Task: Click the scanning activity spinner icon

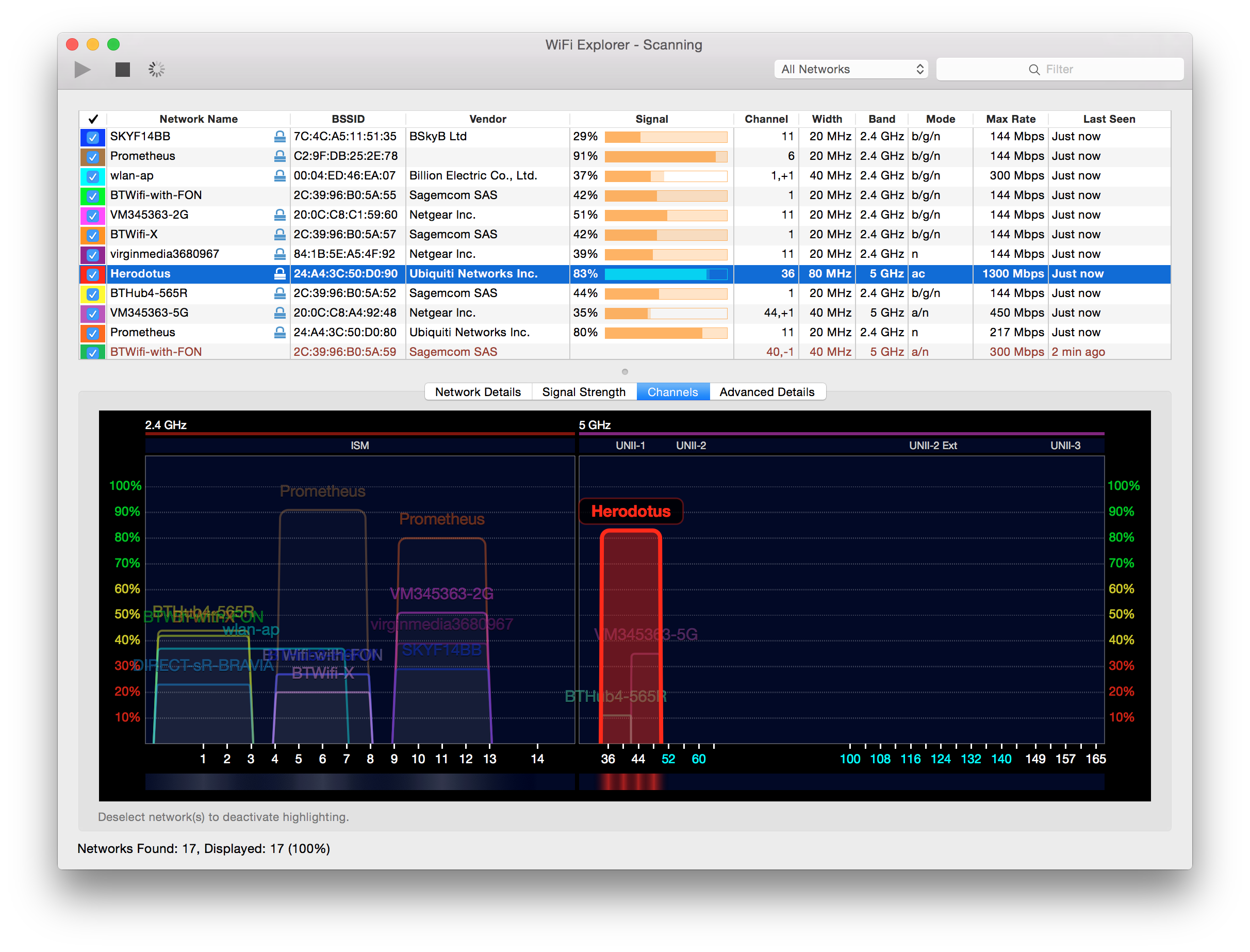Action: [156, 70]
